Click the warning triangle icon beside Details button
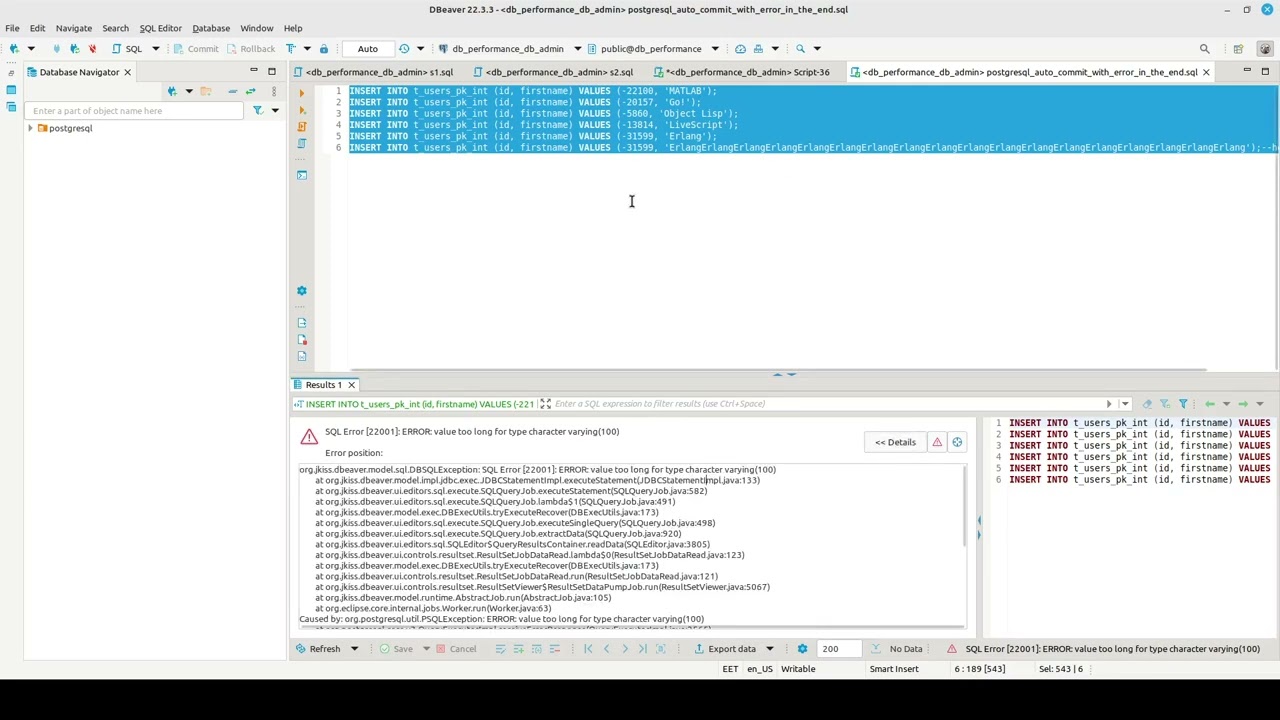1280x720 pixels. (937, 442)
